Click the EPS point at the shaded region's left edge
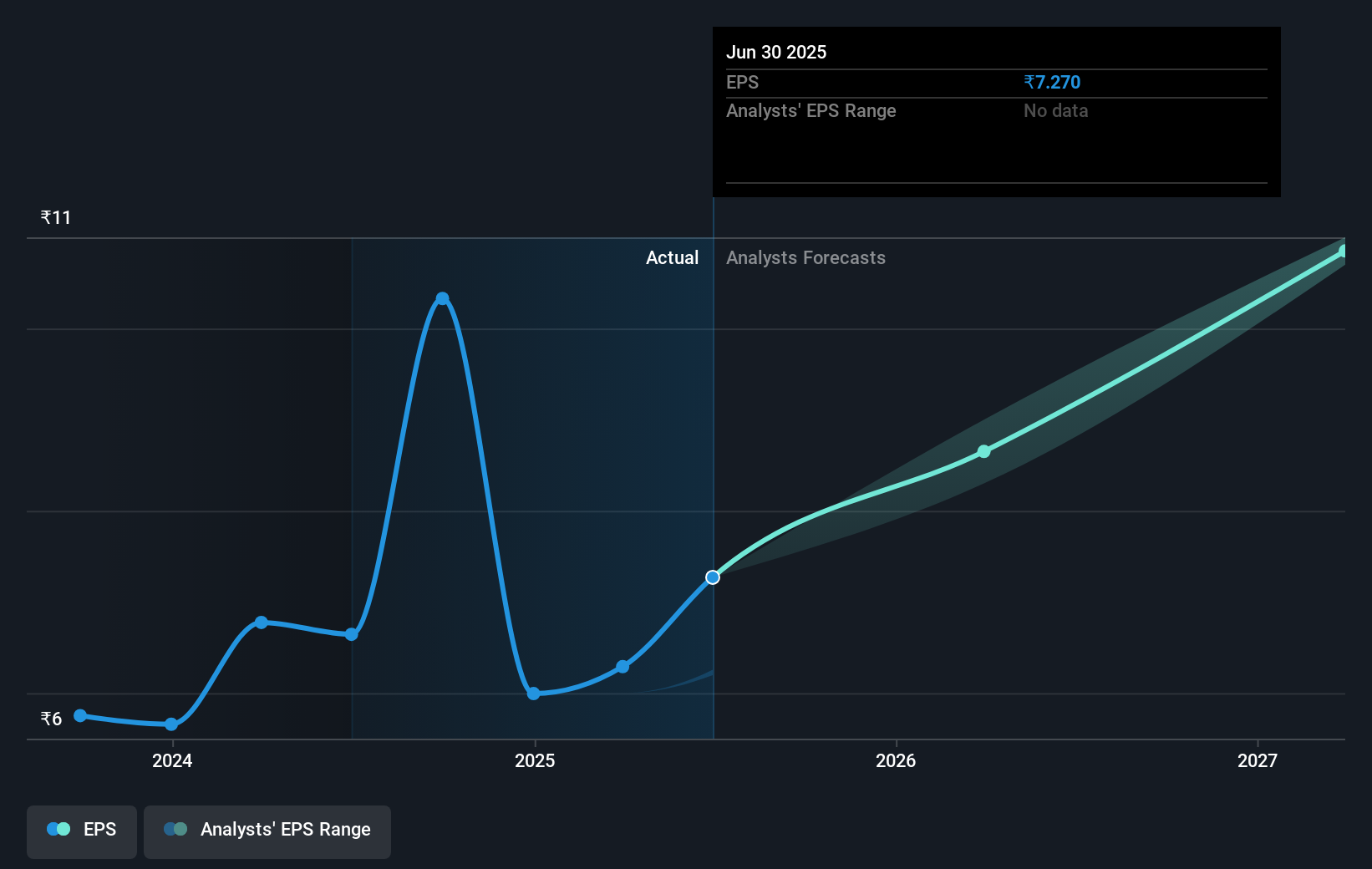This screenshot has height=869, width=1372. 352,634
